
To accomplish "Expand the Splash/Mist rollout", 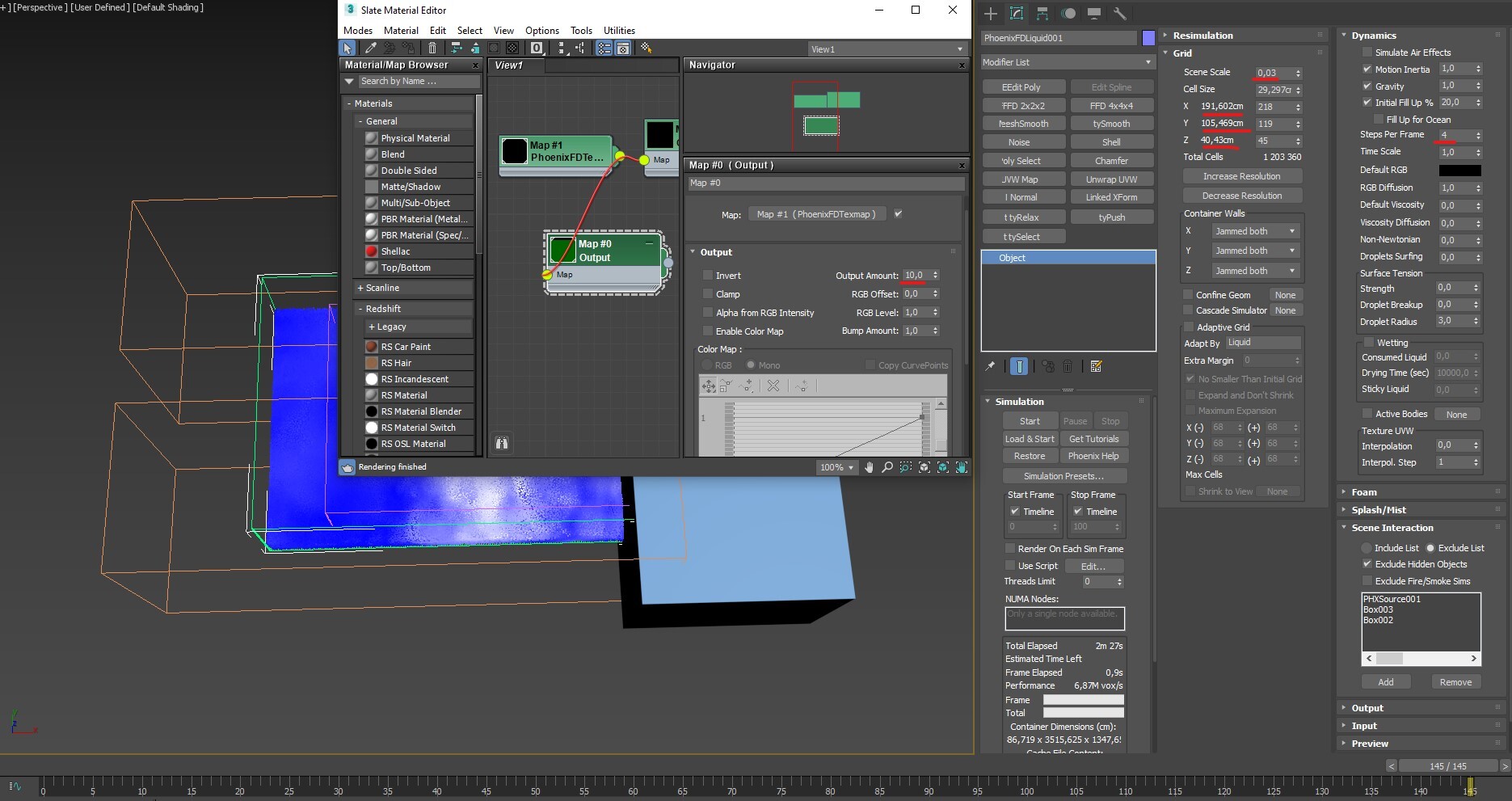I will pos(1379,510).
